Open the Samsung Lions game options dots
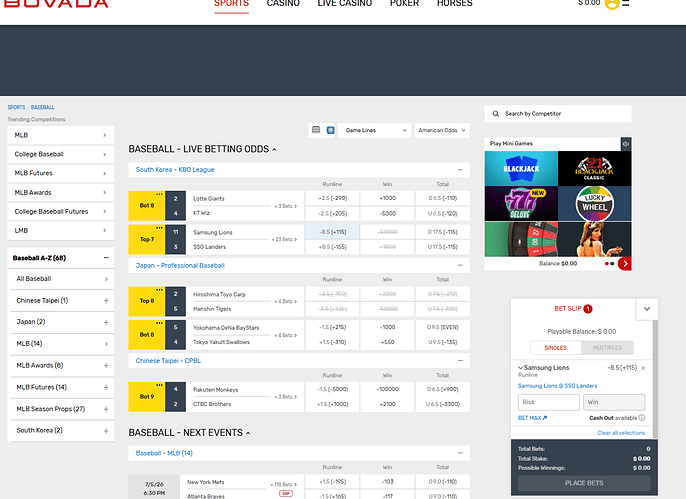 pyautogui.click(x=159, y=228)
